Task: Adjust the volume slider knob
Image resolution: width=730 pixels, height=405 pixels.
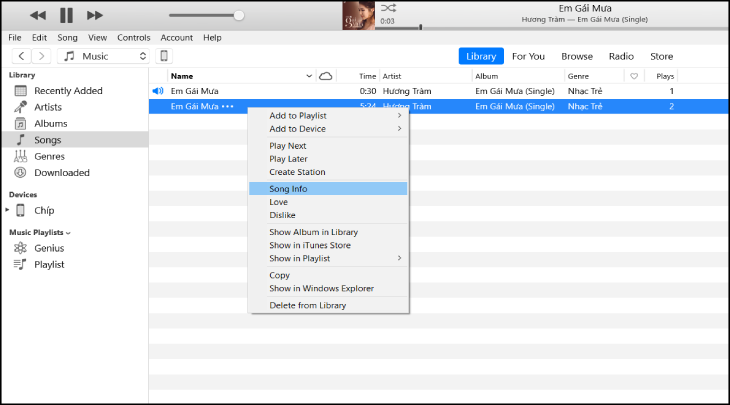Action: pyautogui.click(x=238, y=15)
